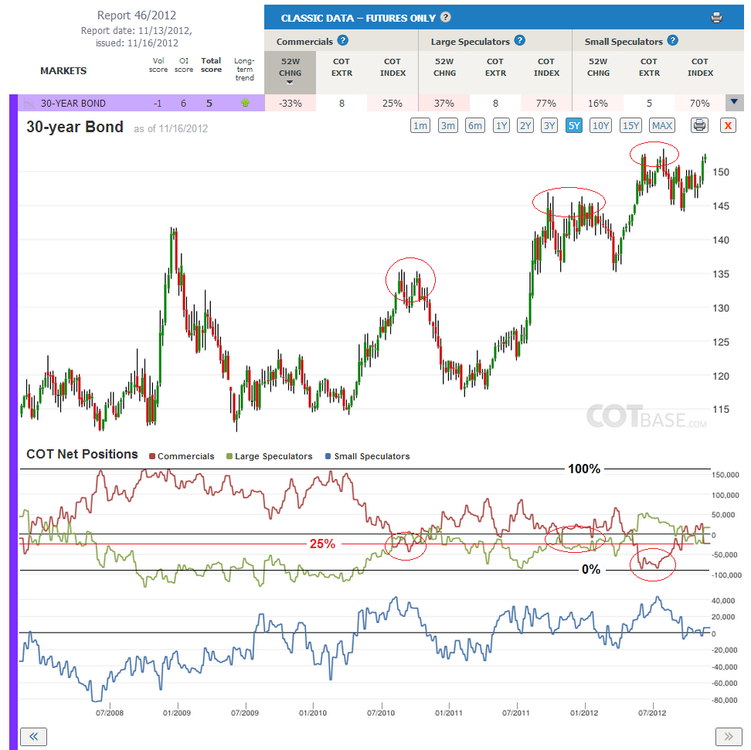The image size is (751, 750).
Task: Click the Commercials COT EXTR column header
Action: (x=341, y=67)
